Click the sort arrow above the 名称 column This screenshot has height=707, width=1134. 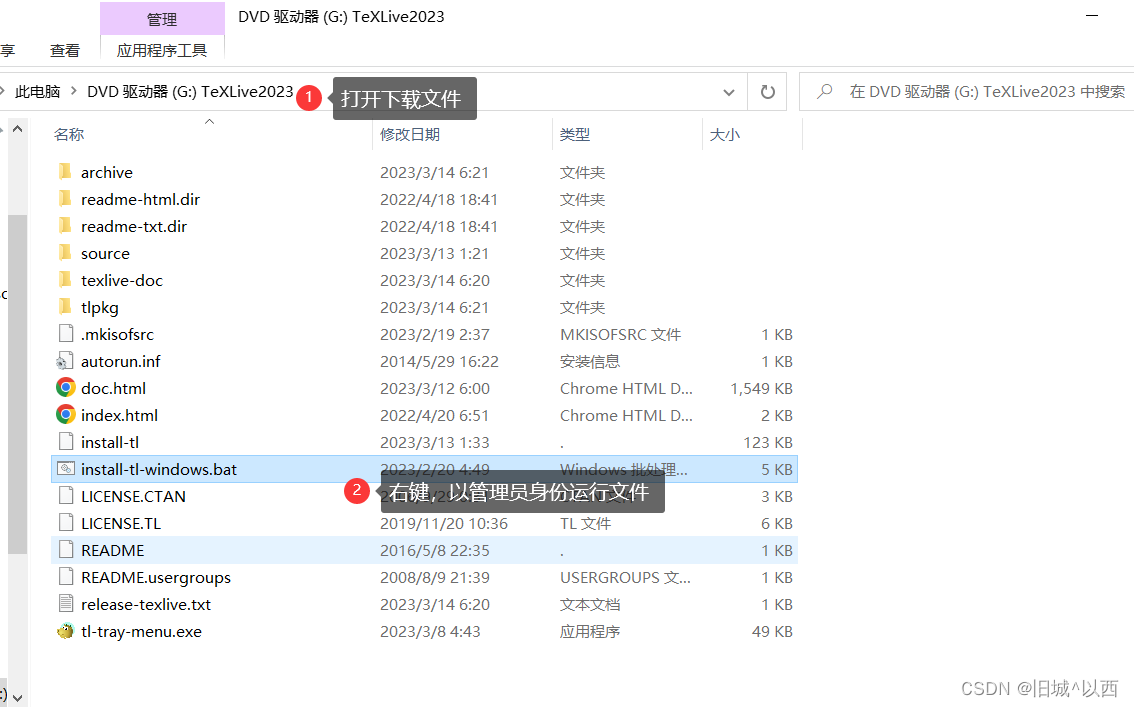(210, 121)
